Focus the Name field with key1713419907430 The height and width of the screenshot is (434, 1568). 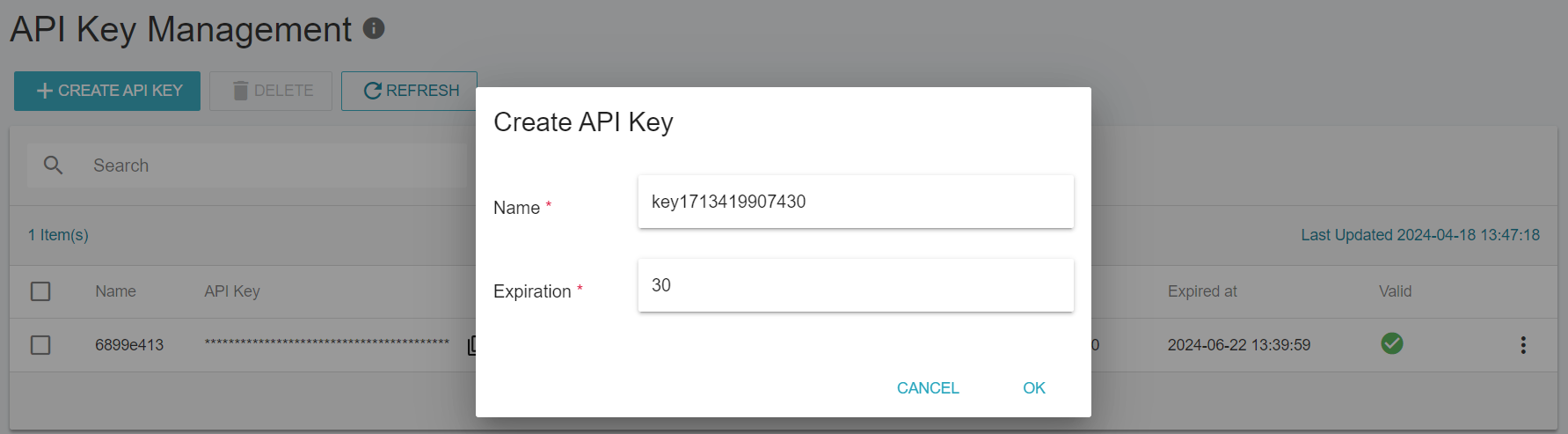[856, 202]
